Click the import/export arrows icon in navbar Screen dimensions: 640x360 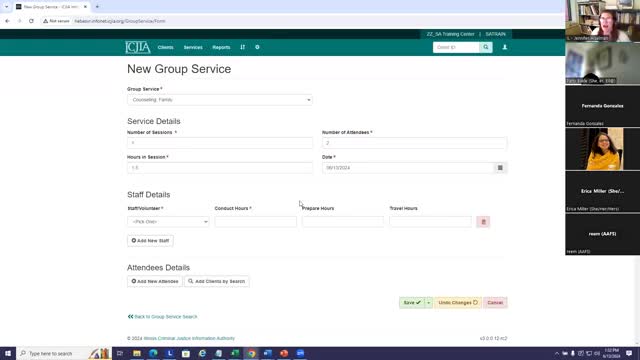tap(242, 47)
